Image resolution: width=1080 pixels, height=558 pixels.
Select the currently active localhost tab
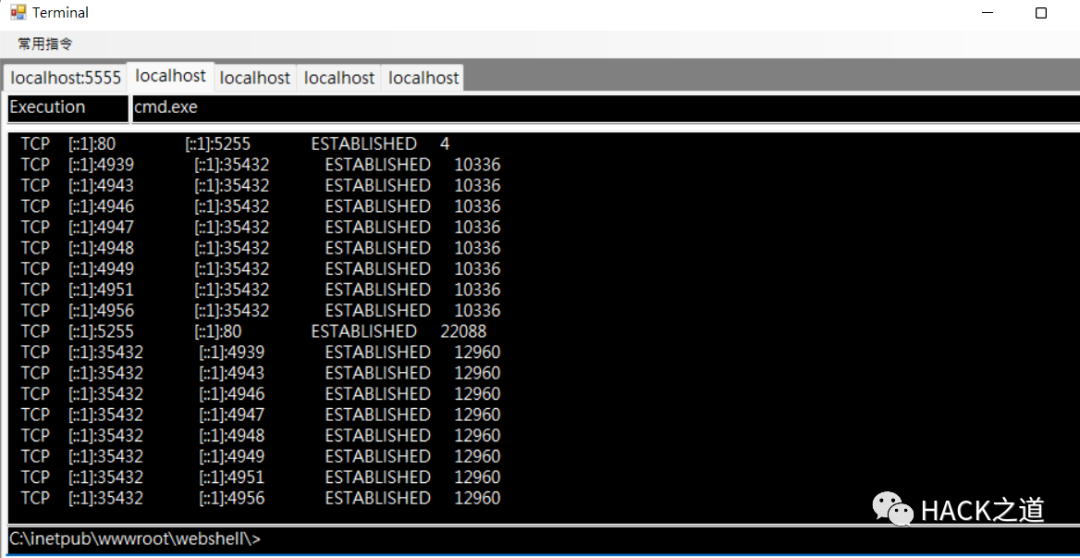pyautogui.click(x=171, y=76)
